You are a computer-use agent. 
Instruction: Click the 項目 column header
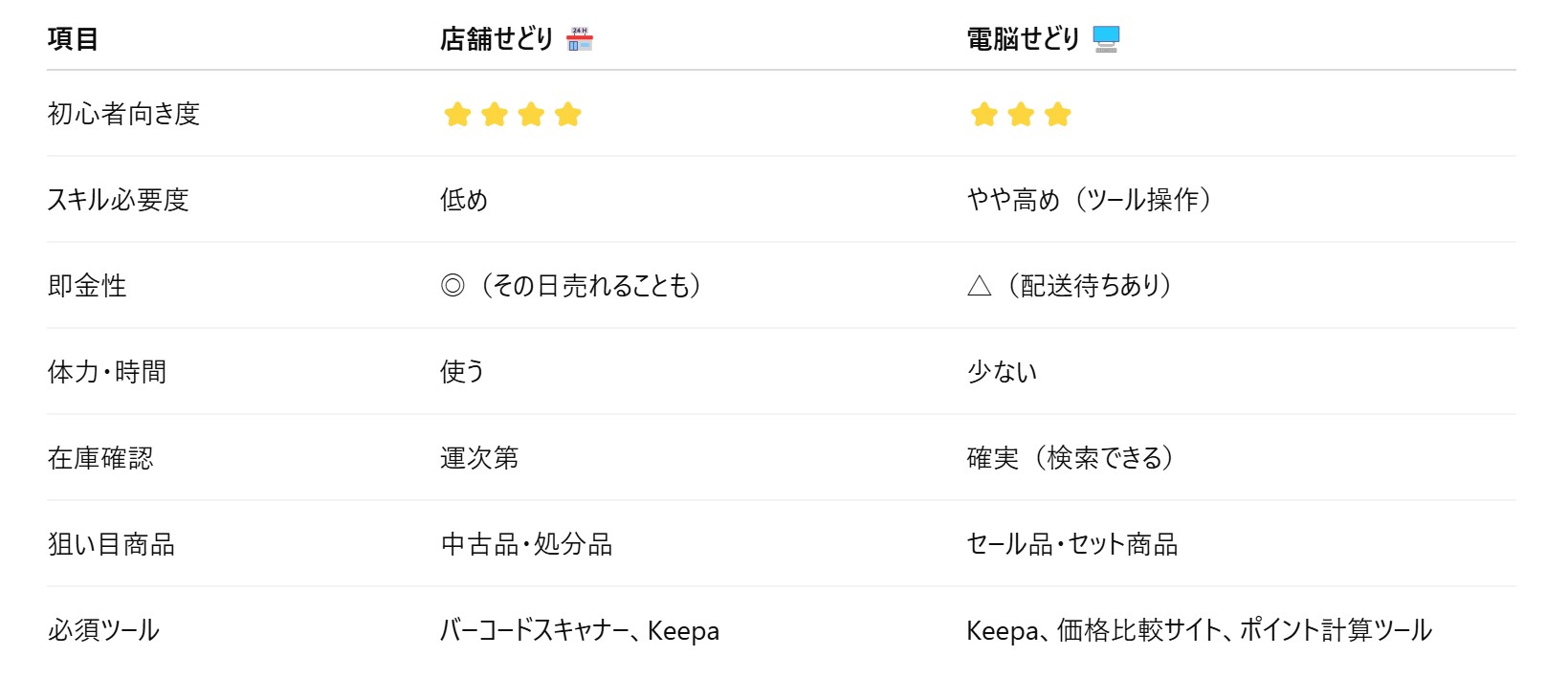[73, 39]
